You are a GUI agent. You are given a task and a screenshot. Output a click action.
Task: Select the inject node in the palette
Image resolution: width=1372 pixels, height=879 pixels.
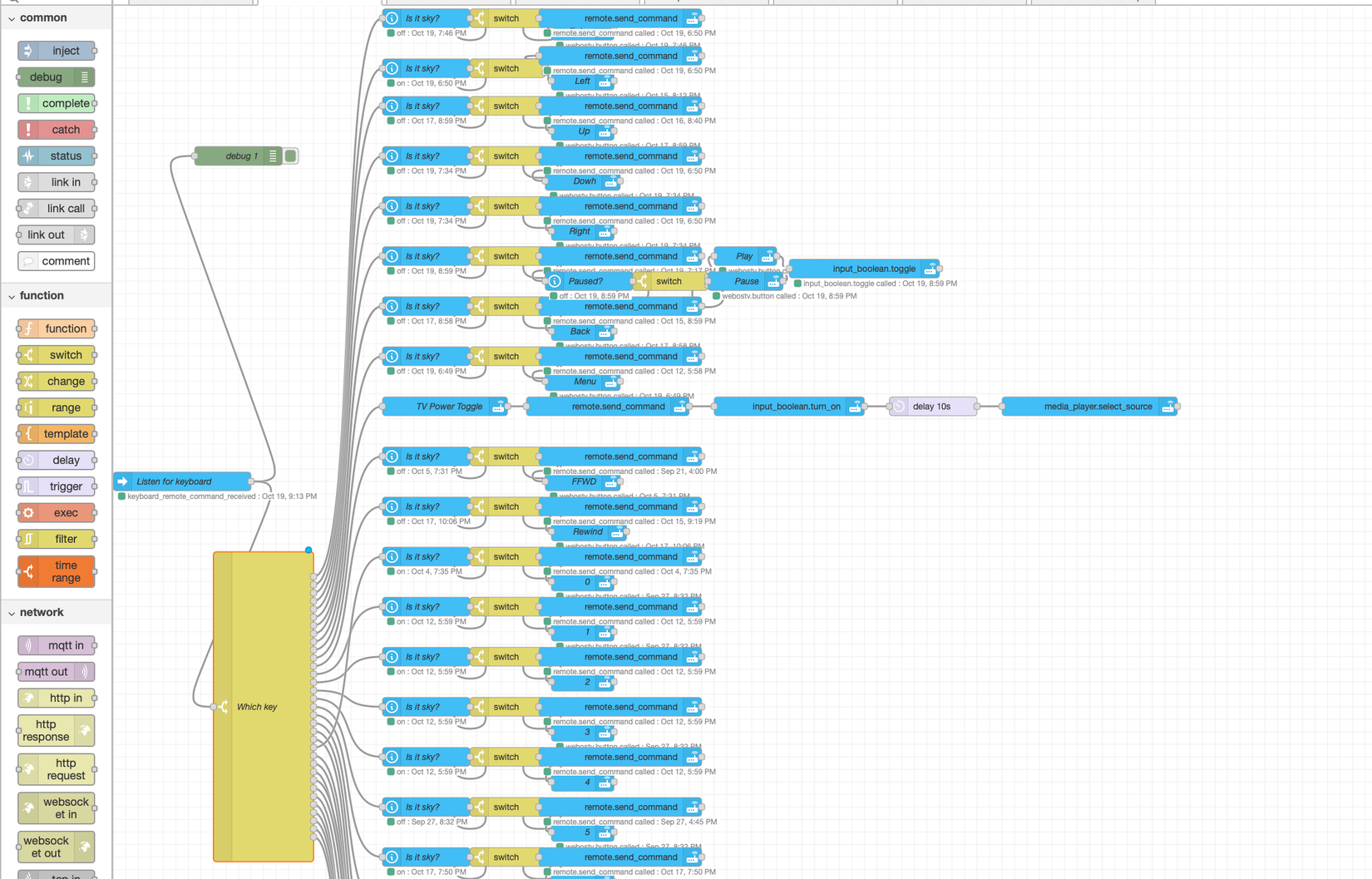[56, 51]
